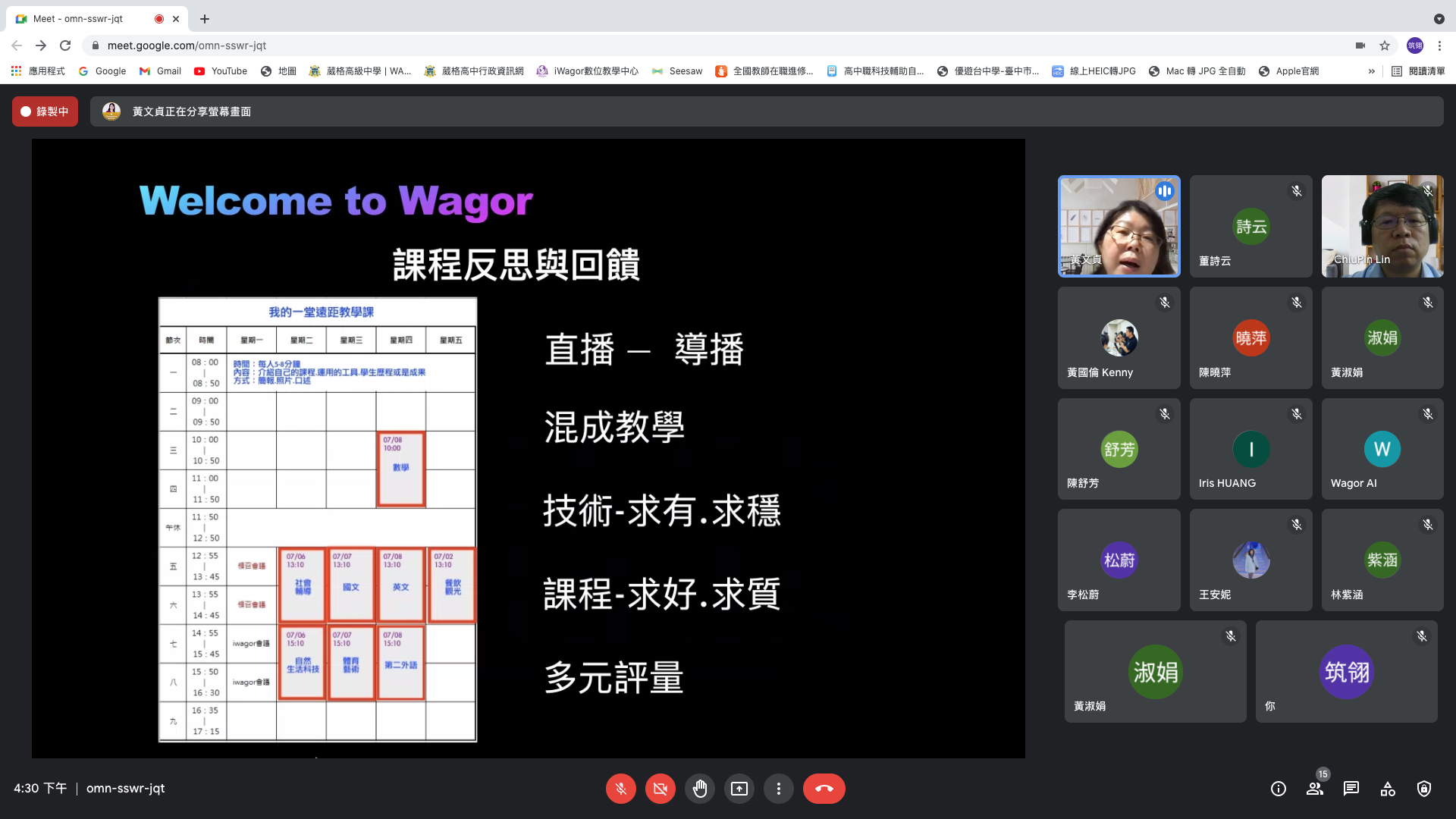Click the 錄製中 recording indicator
This screenshot has height=819, width=1456.
pos(45,111)
